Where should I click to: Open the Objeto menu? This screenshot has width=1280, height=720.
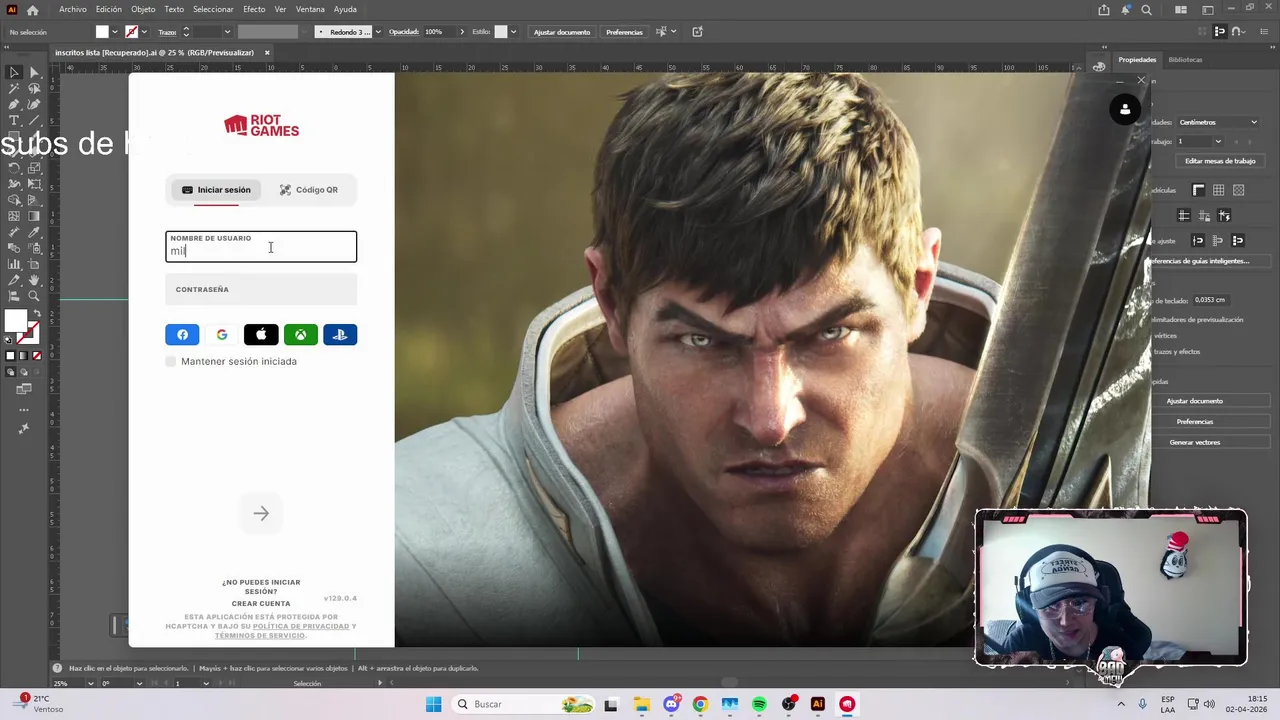[143, 9]
